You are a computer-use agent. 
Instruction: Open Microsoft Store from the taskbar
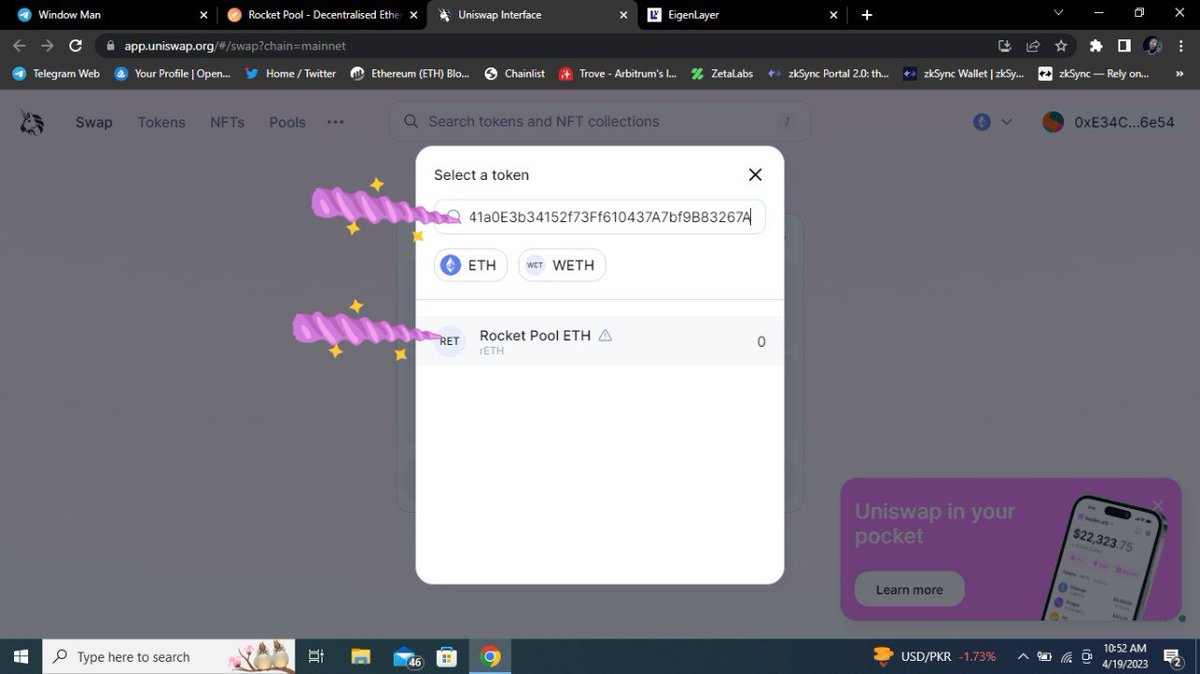pyautogui.click(x=447, y=656)
